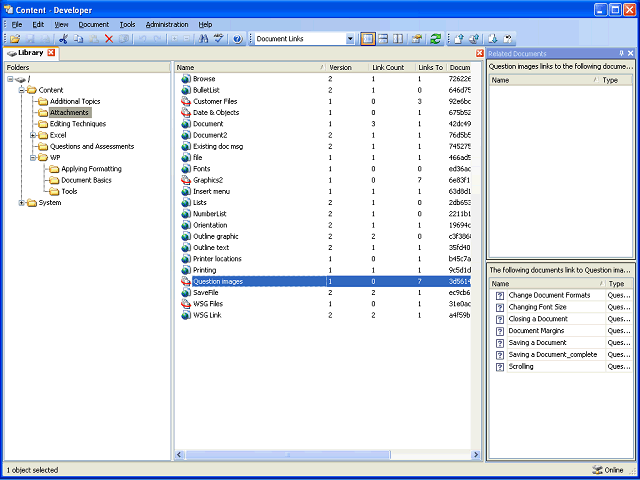Open Find with the binoculars icon

click(x=203, y=39)
